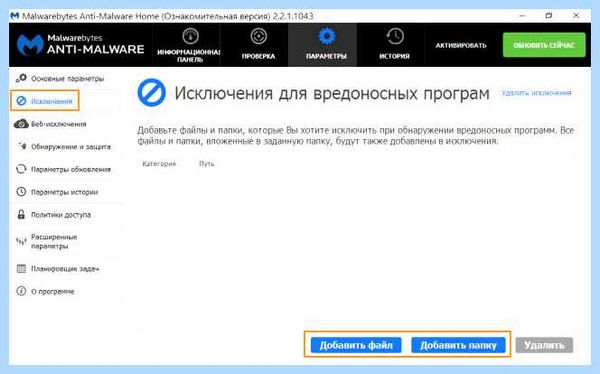Click the Удалить исключения link
600x374 pixels.
tap(536, 93)
